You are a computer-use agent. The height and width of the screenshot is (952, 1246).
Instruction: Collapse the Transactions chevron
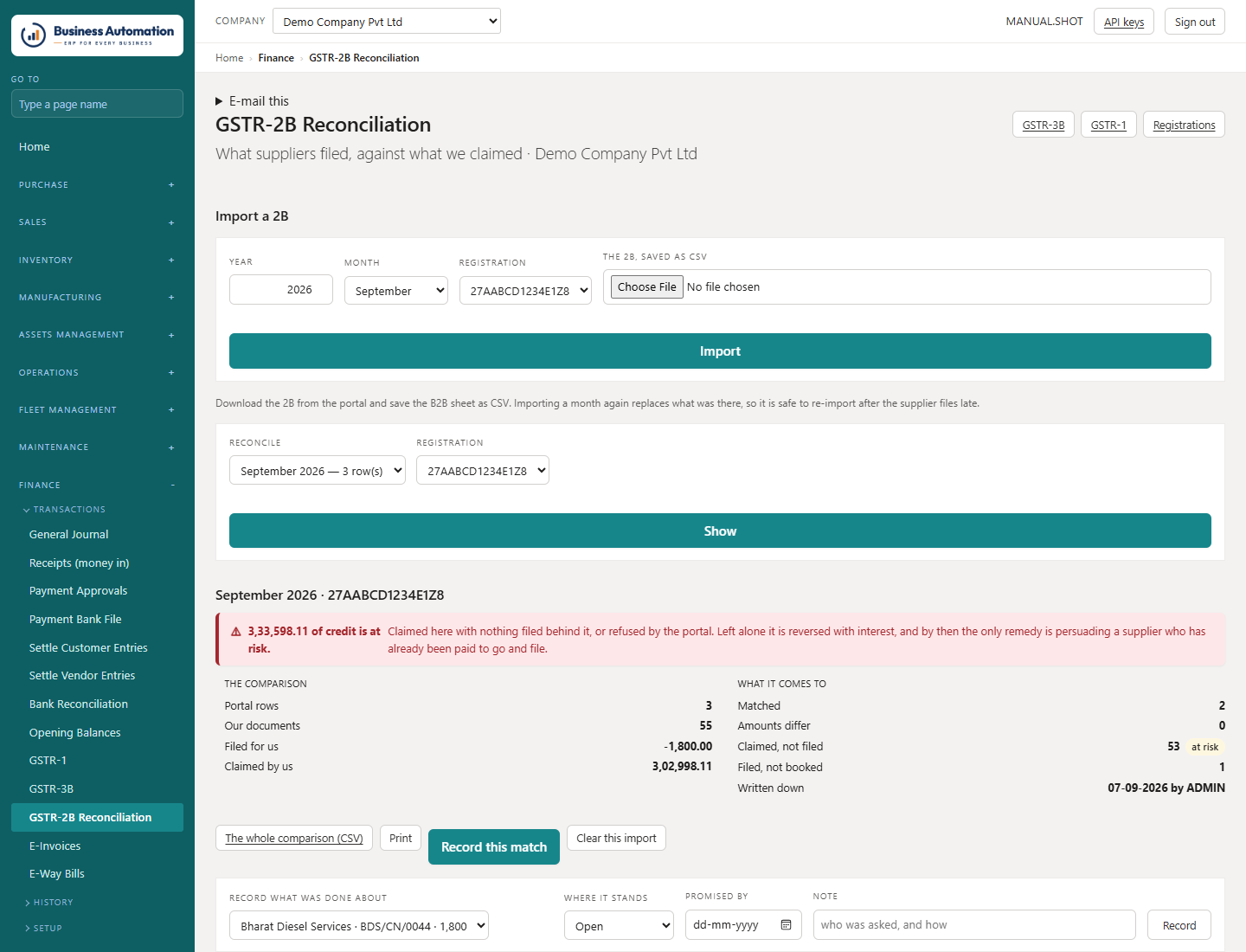[x=27, y=510]
